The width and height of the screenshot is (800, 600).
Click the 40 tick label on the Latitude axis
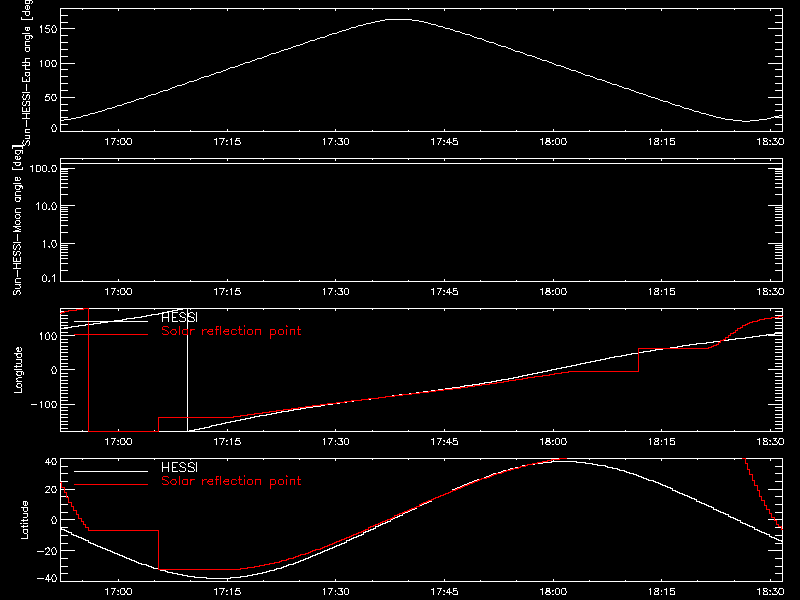pyautogui.click(x=51, y=462)
